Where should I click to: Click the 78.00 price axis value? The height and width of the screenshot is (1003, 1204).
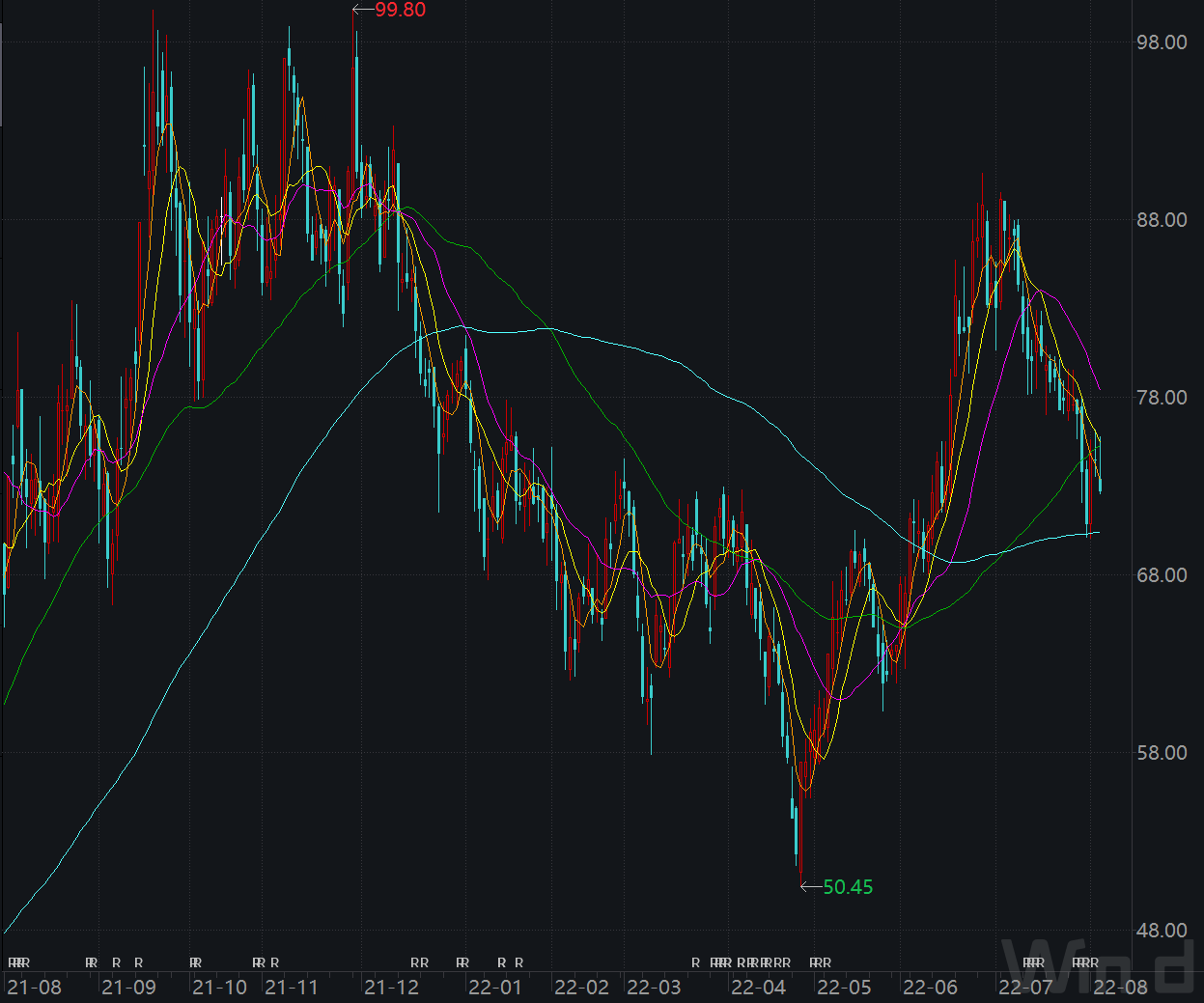(x=1162, y=398)
